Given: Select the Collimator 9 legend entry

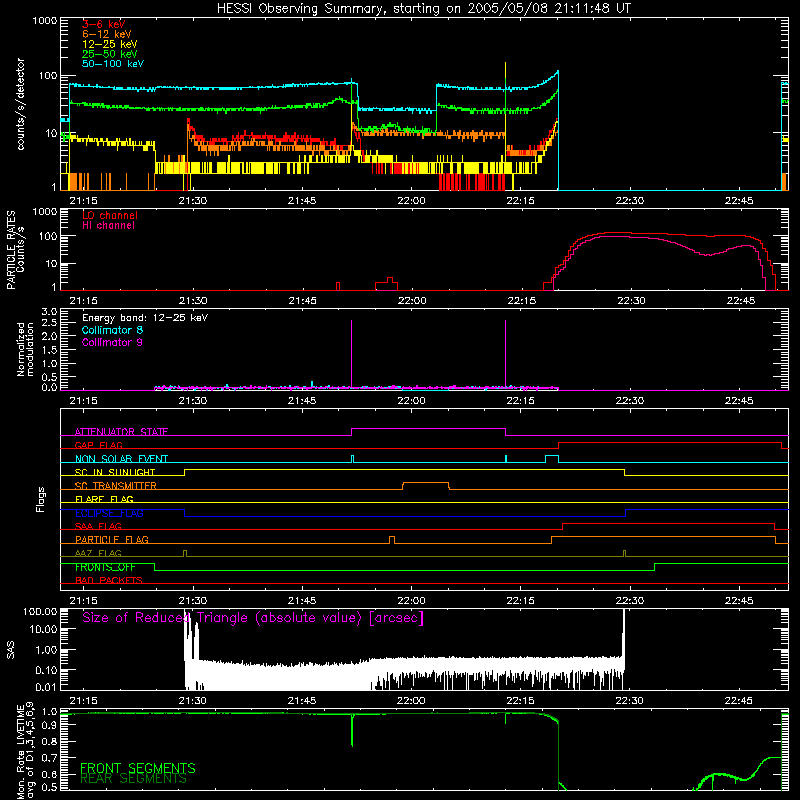Looking at the screenshot, I should (112, 342).
